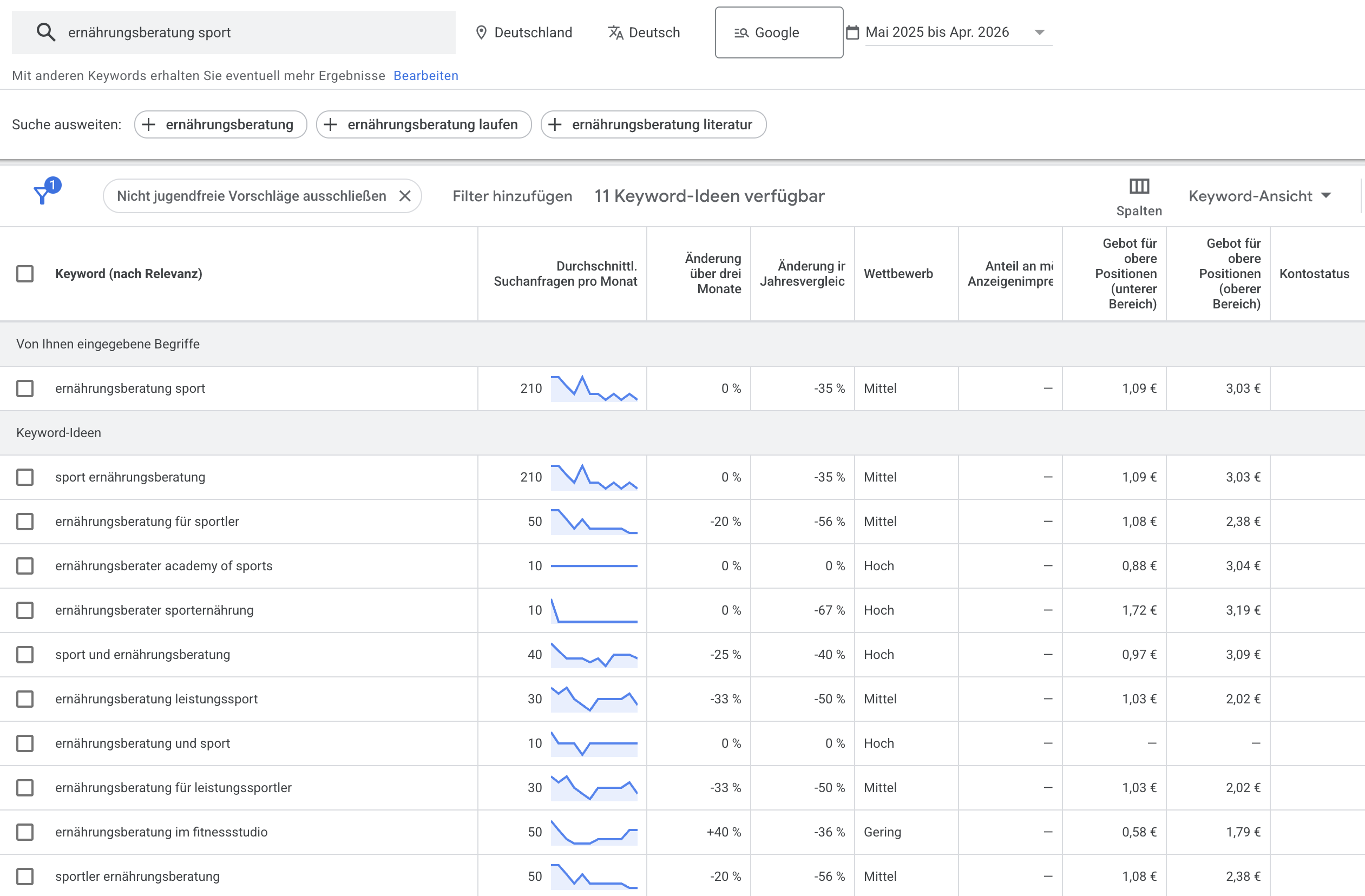Click the 'ernährungsberatung sport' search field
Viewport: 1365px width, 896px height.
point(233,32)
